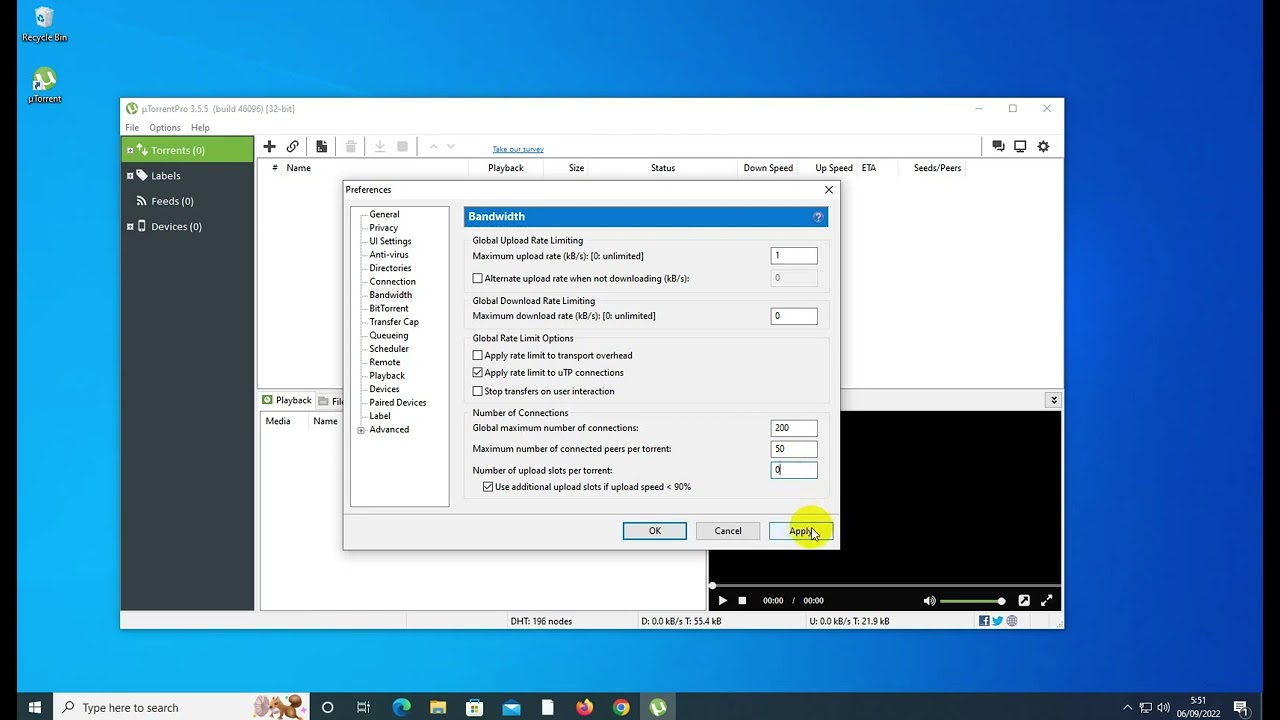Viewport: 1280px width, 720px height.
Task: Click the Stop button in media player
Action: pyautogui.click(x=742, y=601)
